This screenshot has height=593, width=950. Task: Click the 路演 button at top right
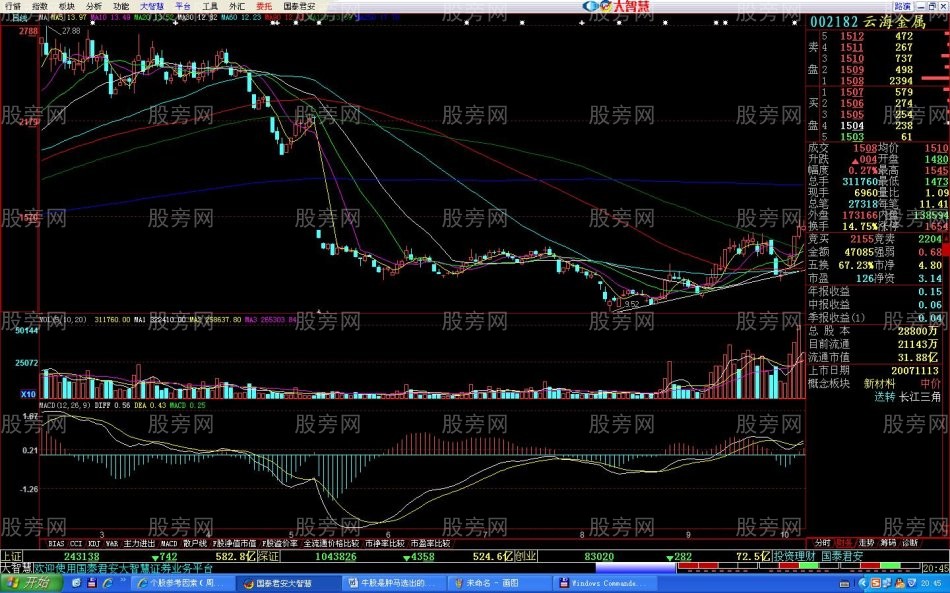click(902, 6)
